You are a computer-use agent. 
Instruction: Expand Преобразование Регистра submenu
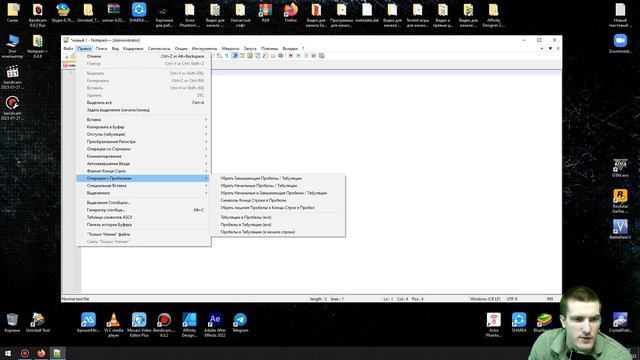(144, 142)
